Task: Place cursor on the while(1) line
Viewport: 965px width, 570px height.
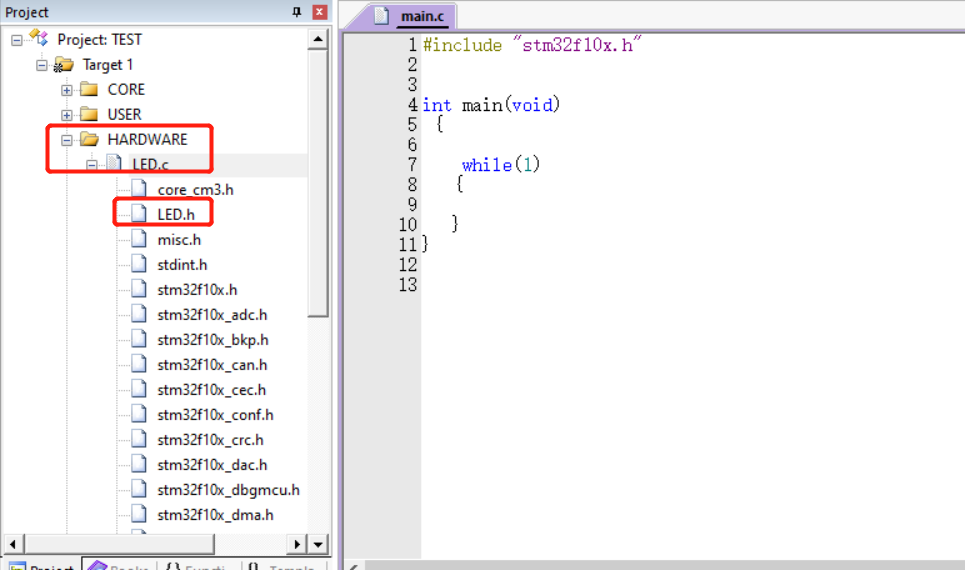Action: point(501,164)
